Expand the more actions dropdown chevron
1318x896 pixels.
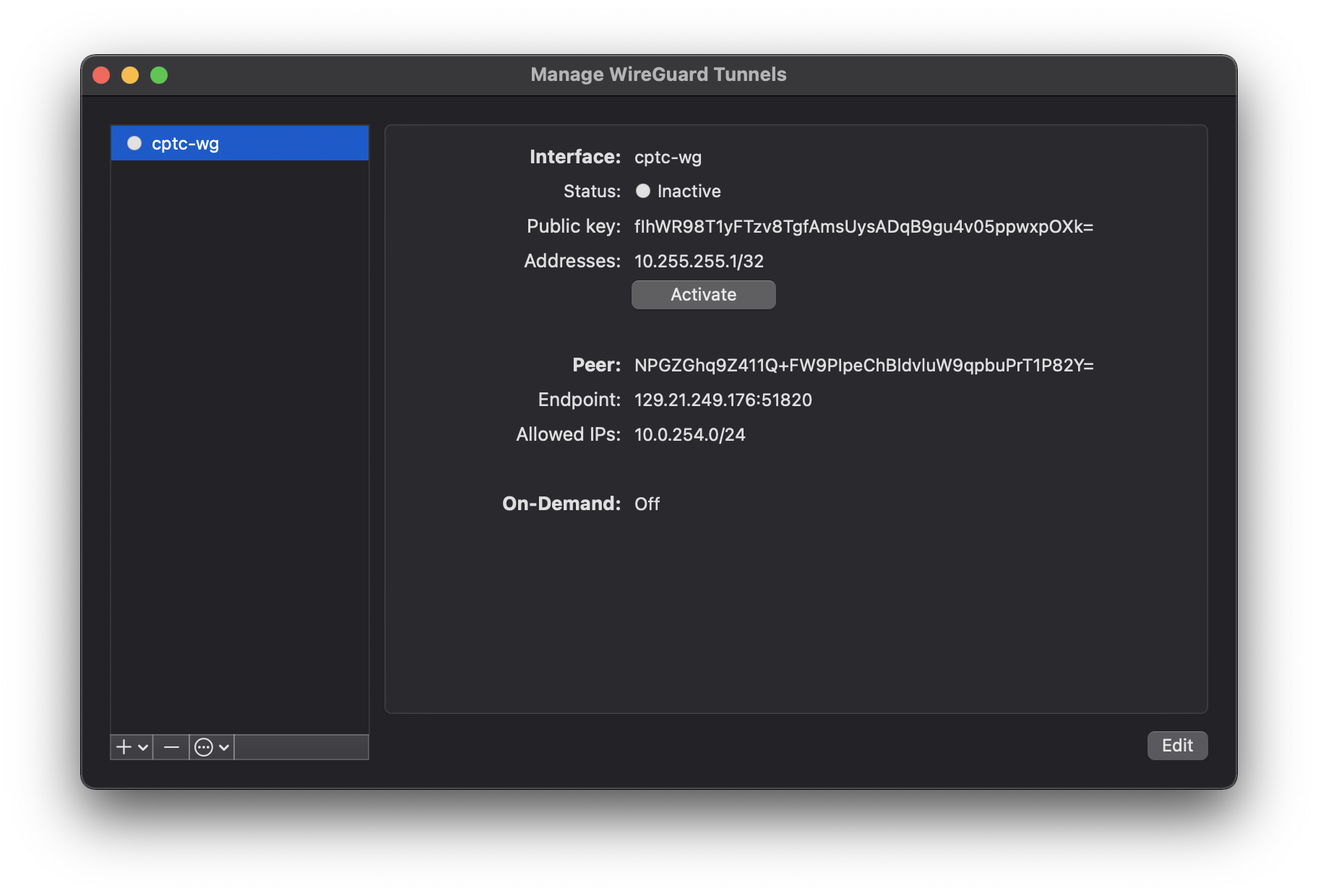[224, 747]
